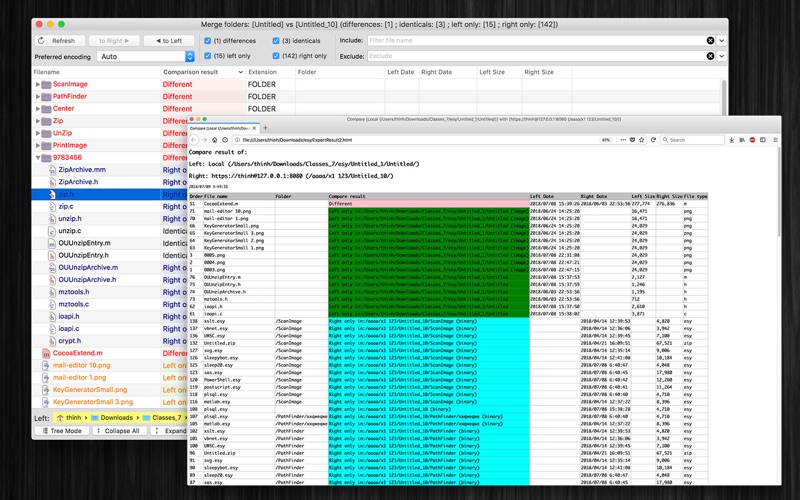Sort by the Right Size column header

pos(546,72)
